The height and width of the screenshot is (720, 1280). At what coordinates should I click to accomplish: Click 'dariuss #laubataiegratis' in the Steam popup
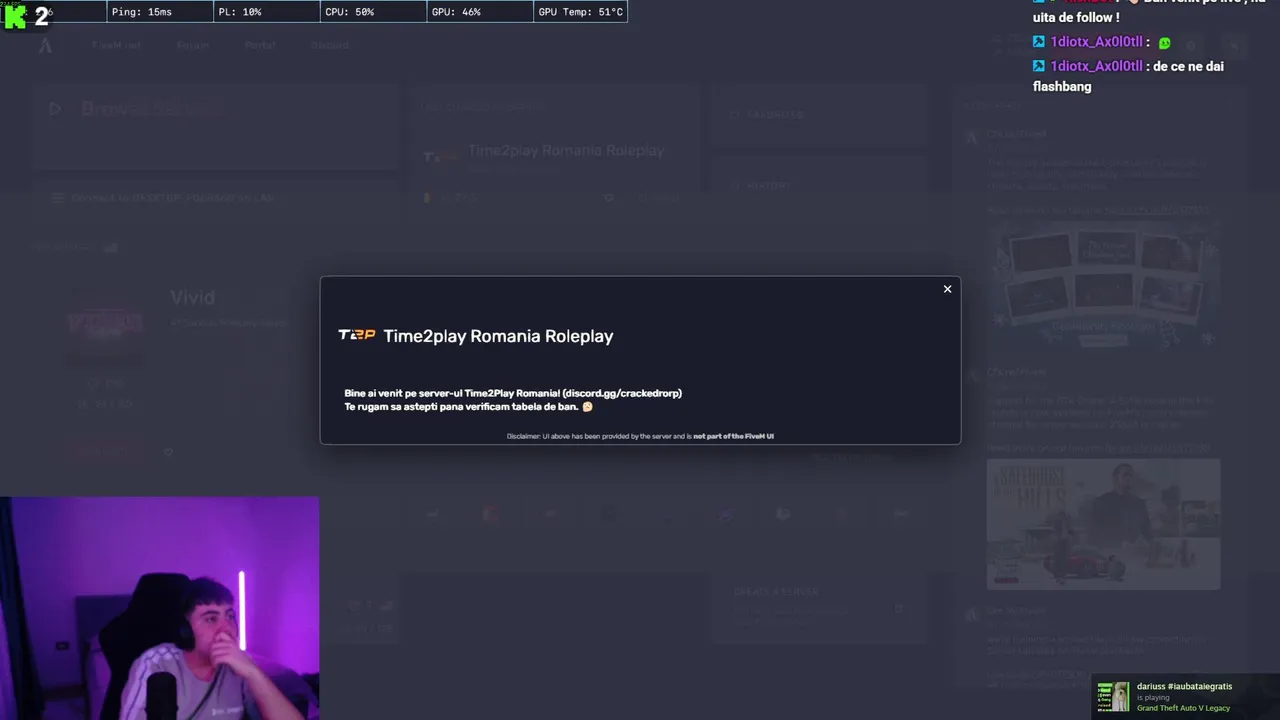point(1184,686)
